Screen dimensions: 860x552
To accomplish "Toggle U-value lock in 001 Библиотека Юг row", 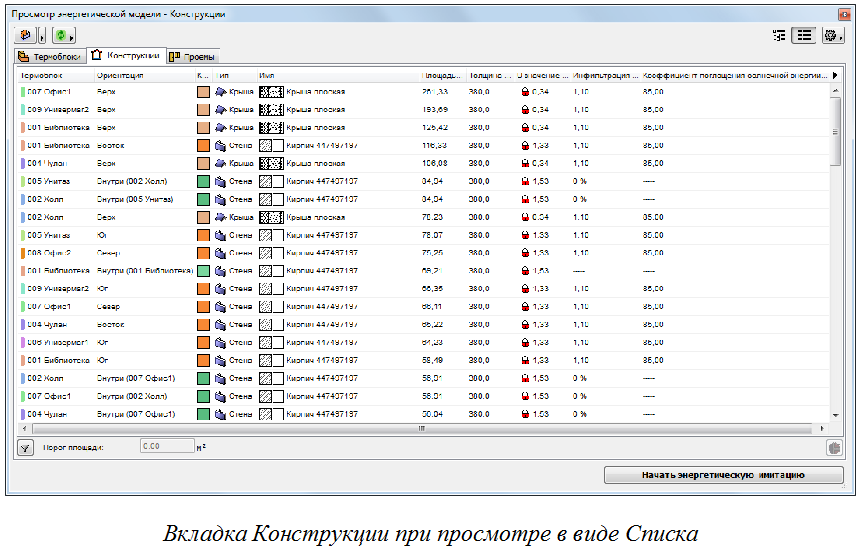I will tap(525, 361).
